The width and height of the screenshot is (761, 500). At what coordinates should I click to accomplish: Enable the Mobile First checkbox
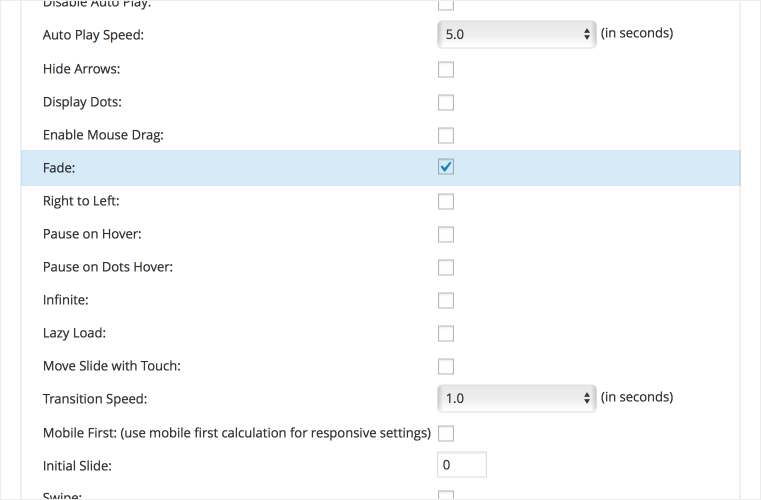point(446,433)
